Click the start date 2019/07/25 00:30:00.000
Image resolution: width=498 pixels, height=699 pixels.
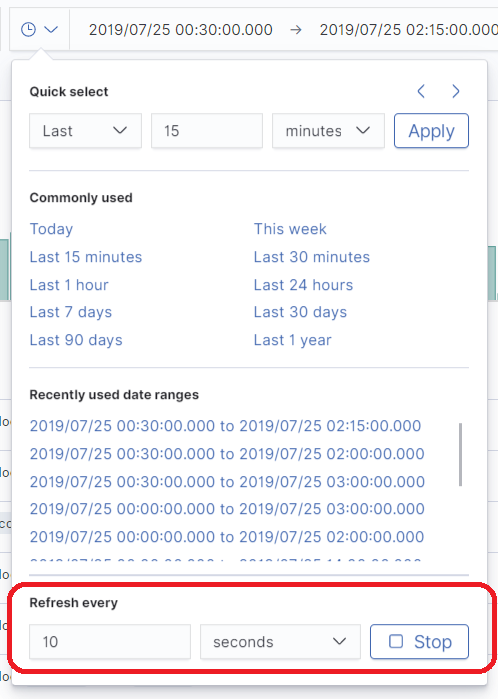tap(181, 30)
